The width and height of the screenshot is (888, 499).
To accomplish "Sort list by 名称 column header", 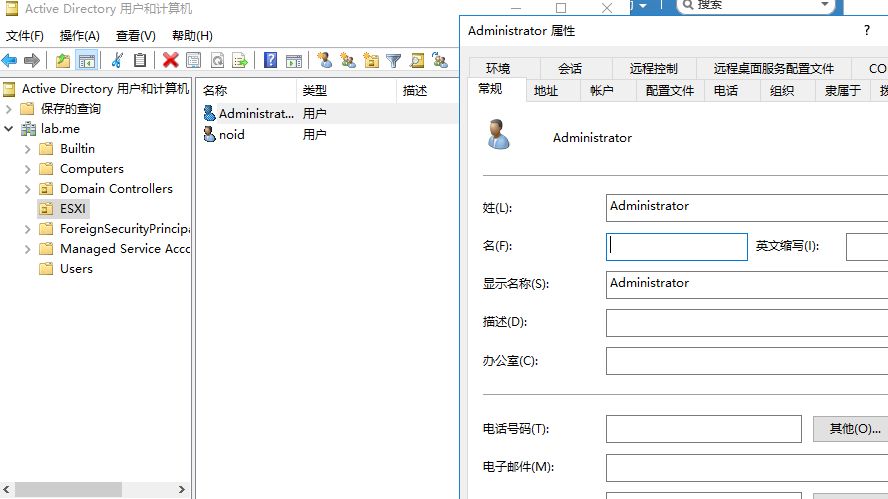I will coord(247,91).
